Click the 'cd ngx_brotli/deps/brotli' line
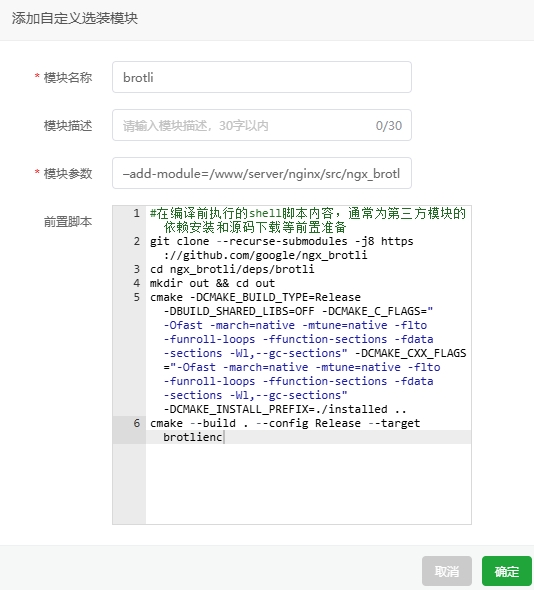Image resolution: width=534 pixels, height=590 pixels. pos(232,269)
